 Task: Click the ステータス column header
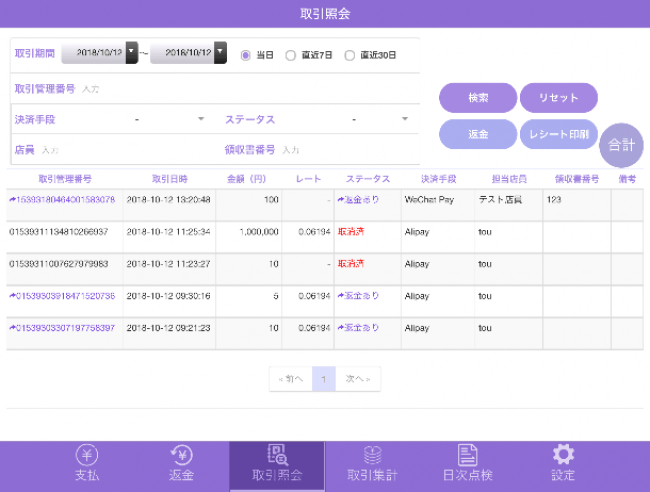pos(368,179)
